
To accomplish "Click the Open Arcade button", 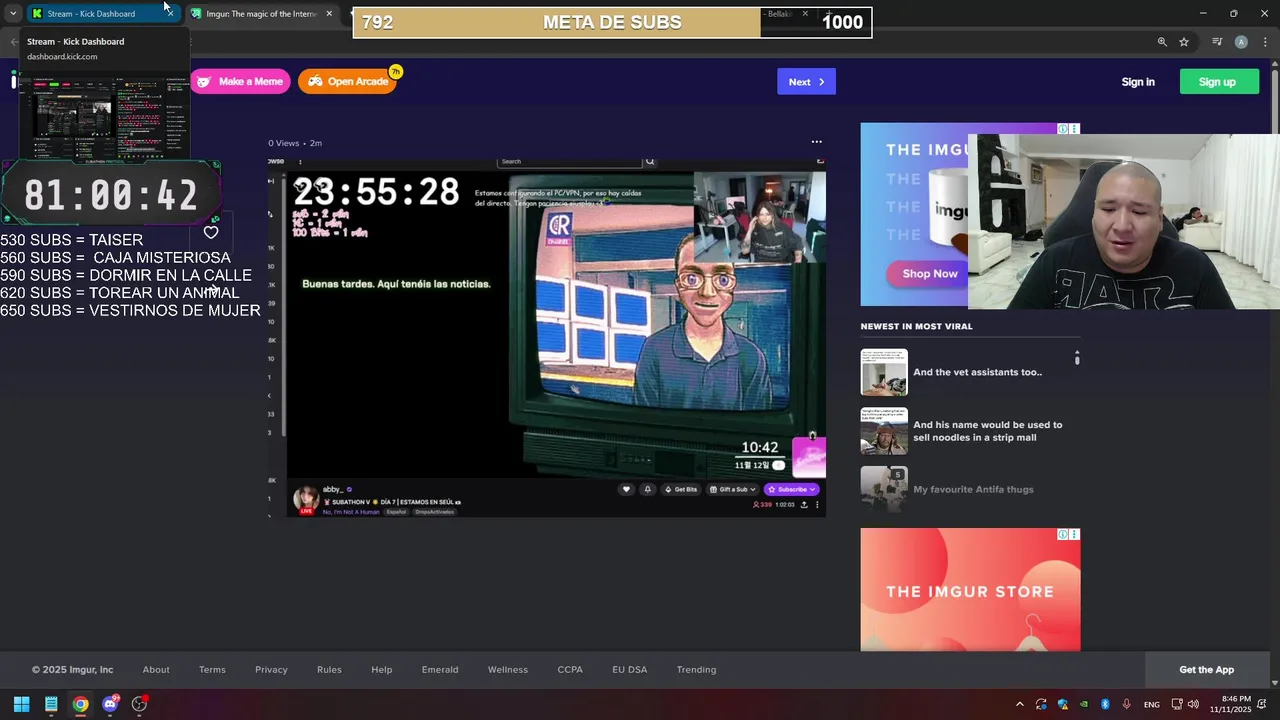I will [x=348, y=82].
